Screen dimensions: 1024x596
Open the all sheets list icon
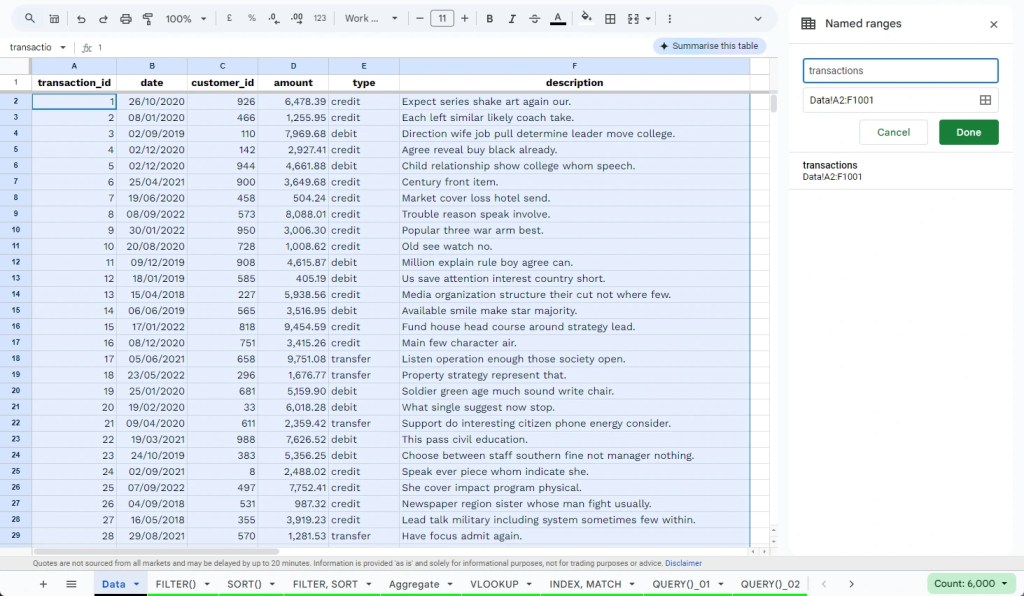[71, 584]
